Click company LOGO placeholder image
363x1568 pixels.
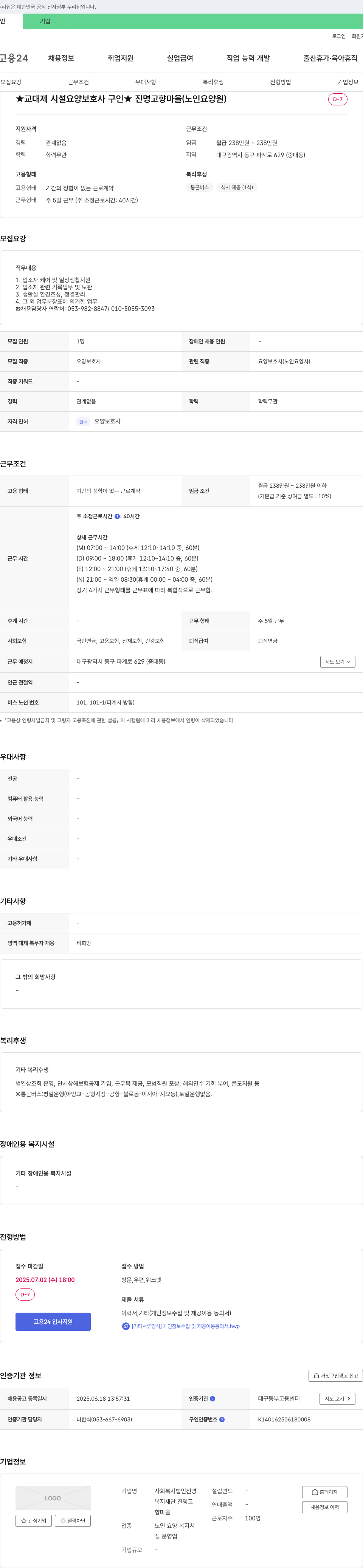(53, 1498)
